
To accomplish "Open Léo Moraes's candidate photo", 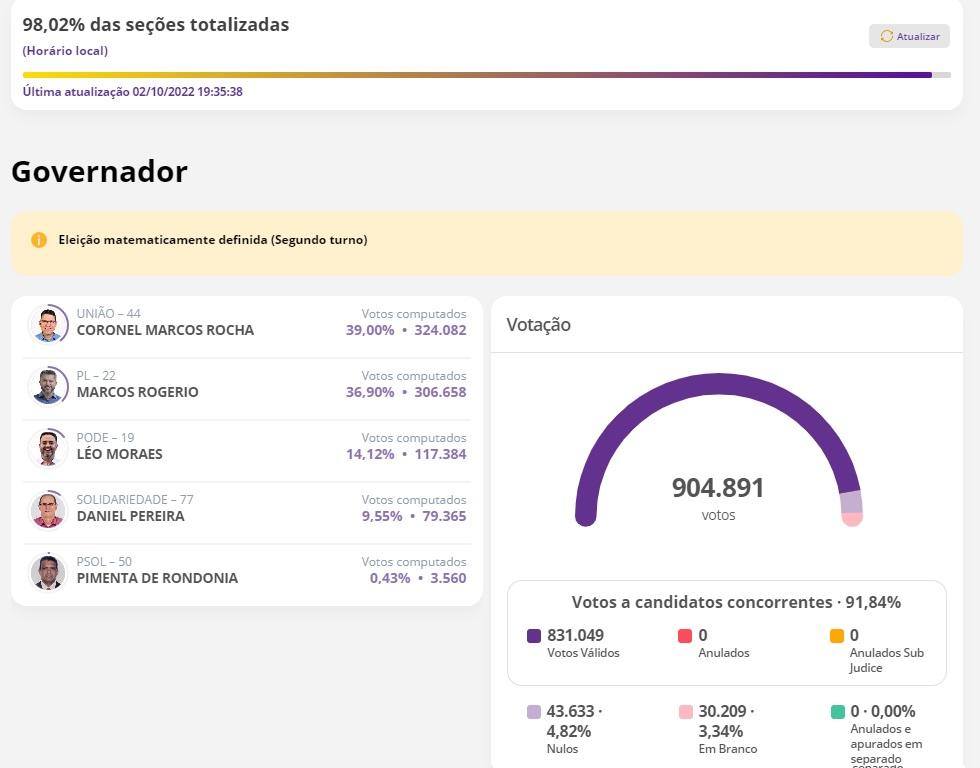I will [48, 448].
